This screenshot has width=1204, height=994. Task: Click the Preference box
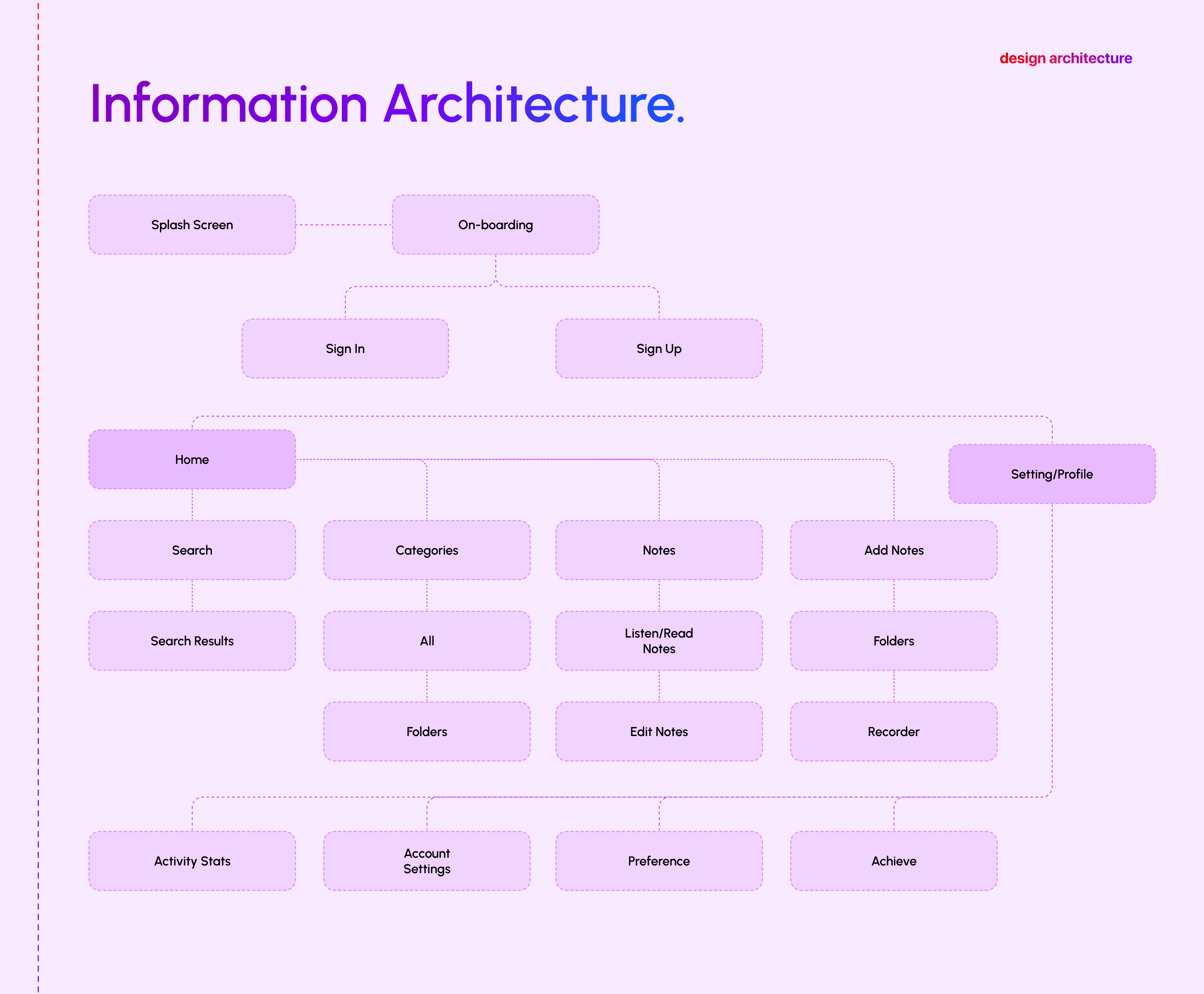pos(658,861)
